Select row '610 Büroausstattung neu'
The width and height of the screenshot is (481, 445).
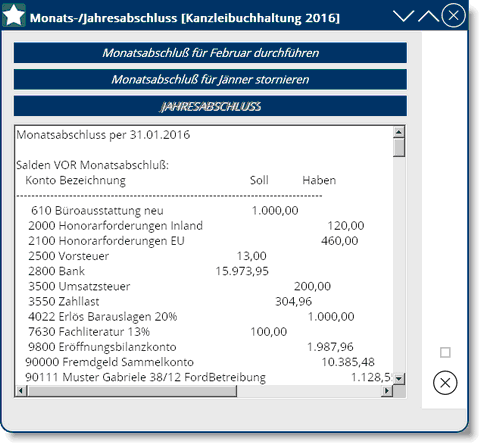pos(204,211)
